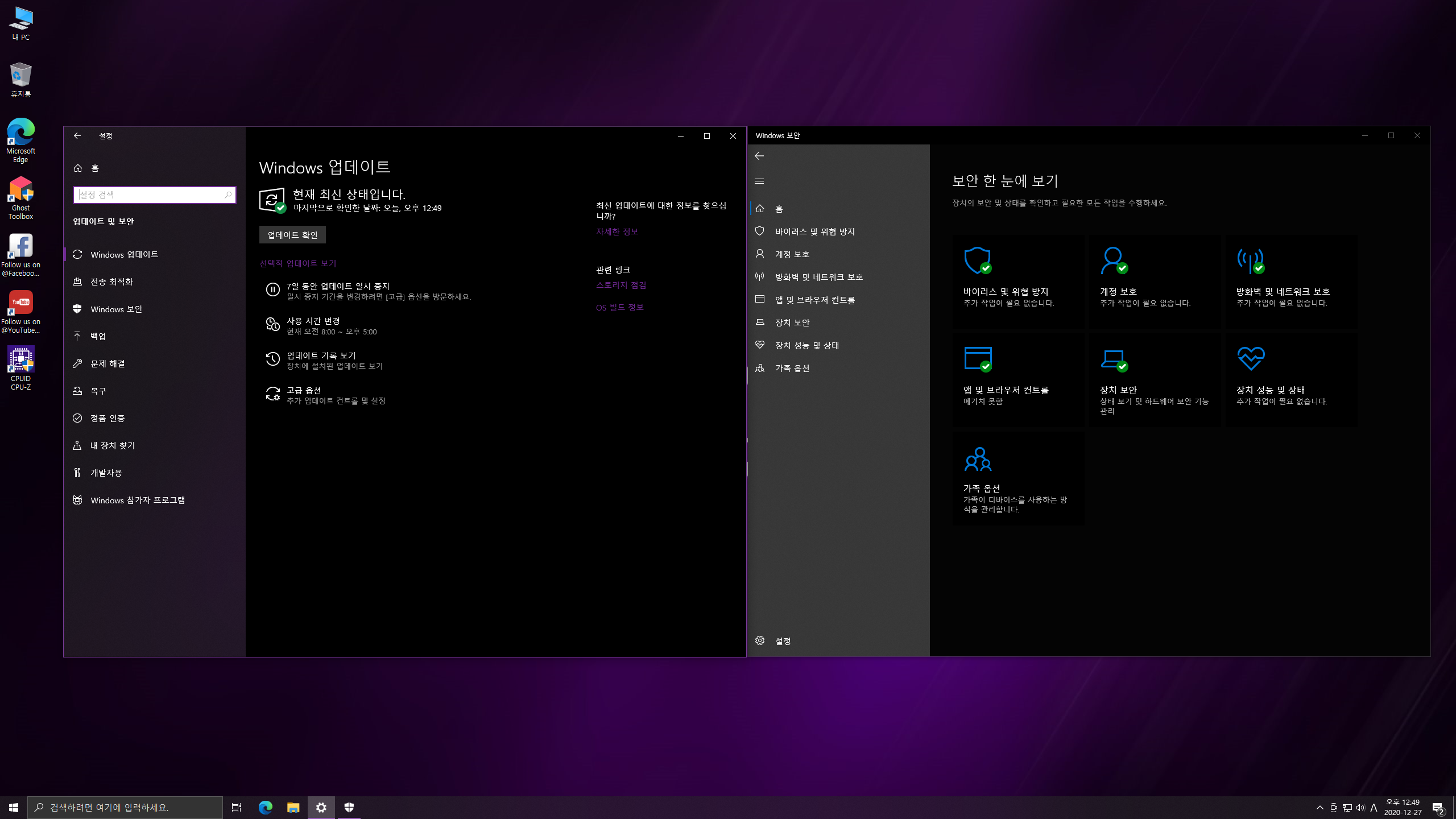Viewport: 1456px width, 819px height.
Task: Open the account protection person tile
Action: pos(1155,282)
